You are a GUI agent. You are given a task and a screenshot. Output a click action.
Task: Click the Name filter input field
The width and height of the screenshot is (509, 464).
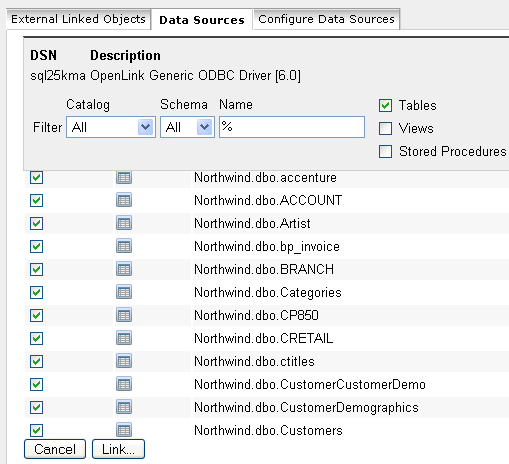(292, 127)
